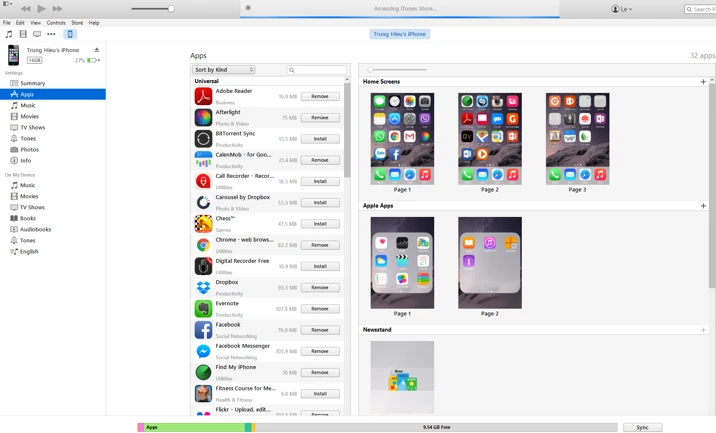Remove the Evernote app

320,309
